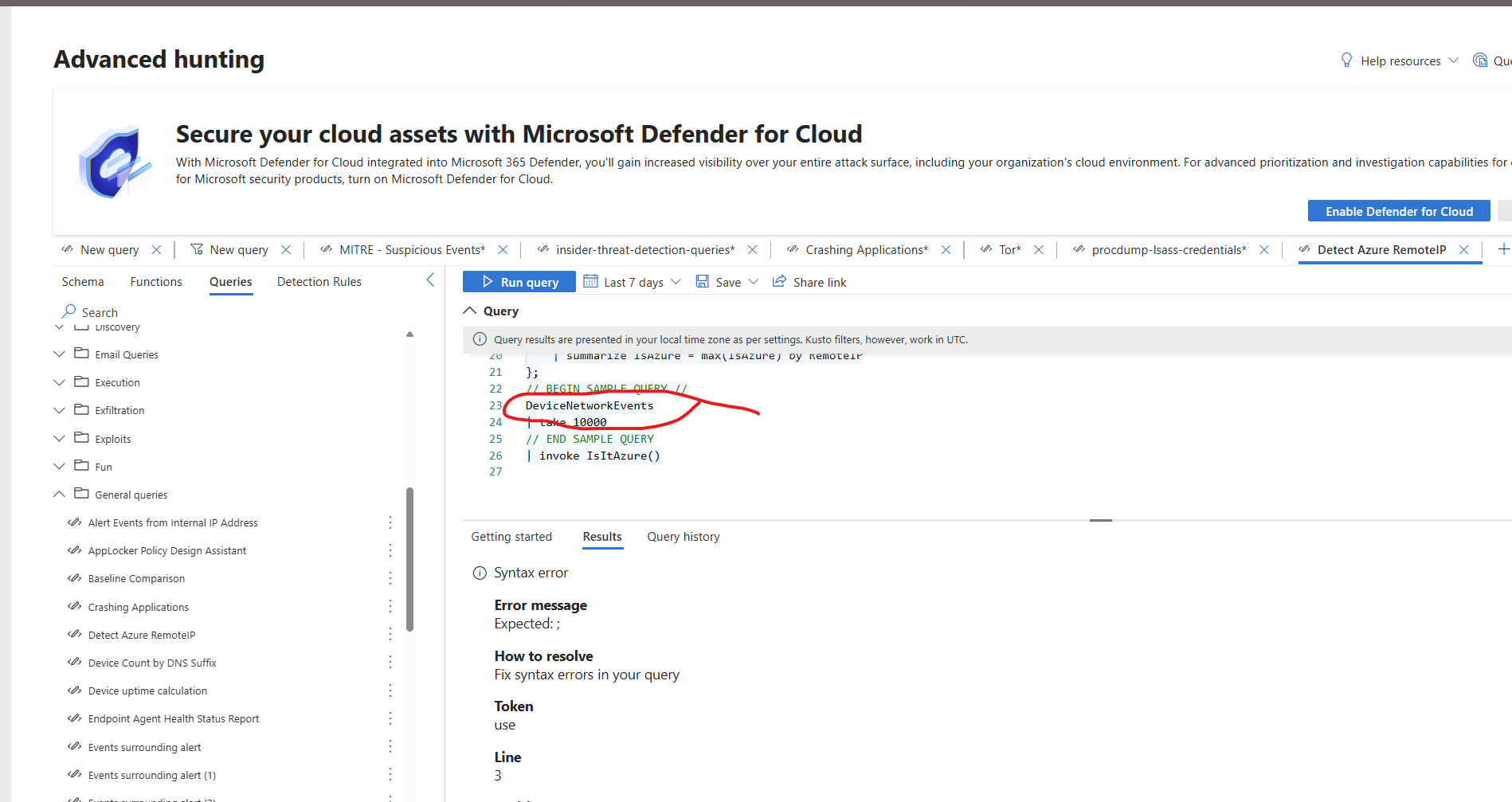Close the Tor tab
The image size is (1512, 802).
click(x=1039, y=250)
